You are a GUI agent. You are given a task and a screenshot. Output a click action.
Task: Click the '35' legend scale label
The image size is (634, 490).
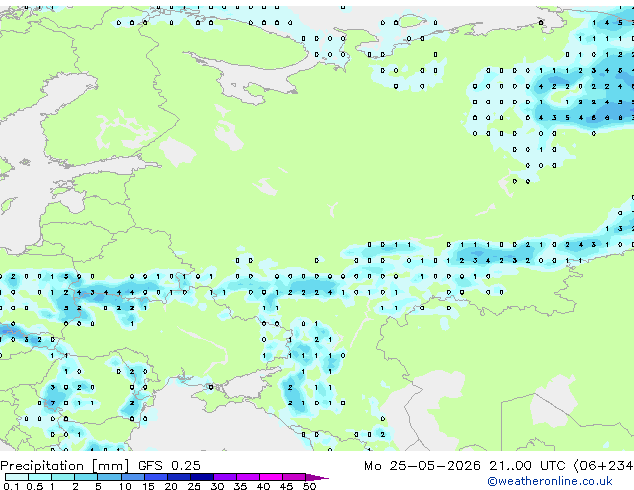pyautogui.click(x=240, y=486)
